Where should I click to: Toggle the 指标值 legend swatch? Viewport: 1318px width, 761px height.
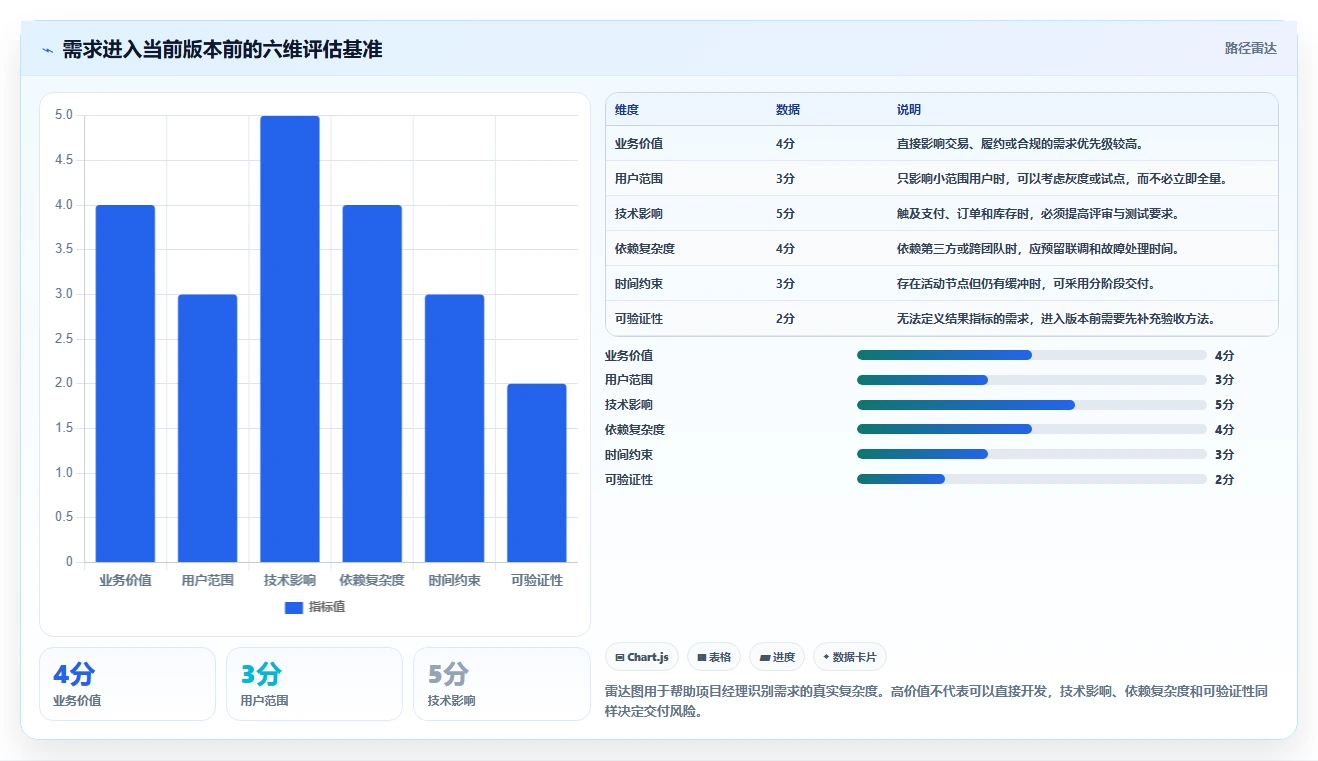point(294,607)
